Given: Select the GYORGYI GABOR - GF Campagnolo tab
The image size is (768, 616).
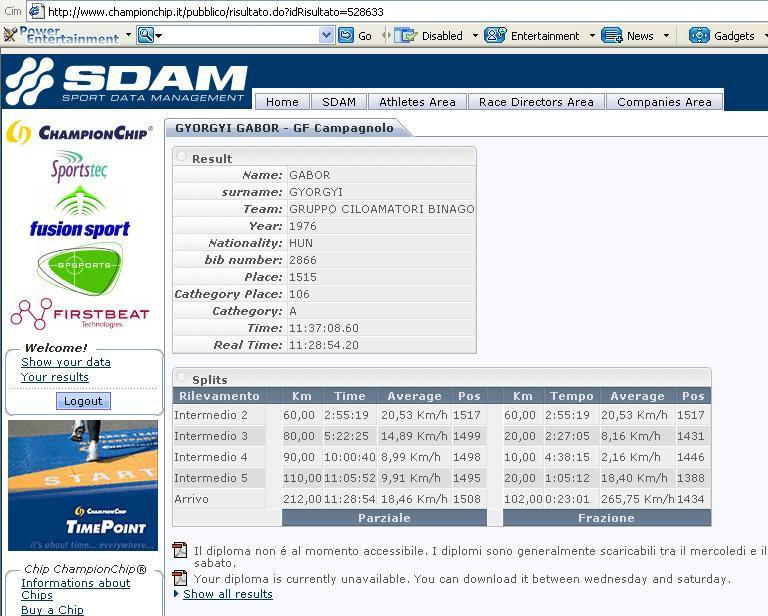Looking at the screenshot, I should (x=286, y=128).
